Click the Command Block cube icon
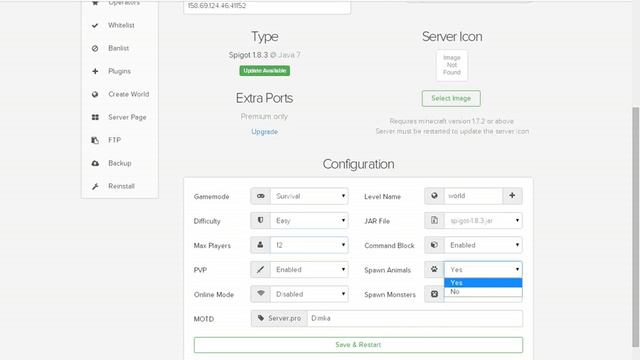This screenshot has width=640, height=360. tap(434, 245)
